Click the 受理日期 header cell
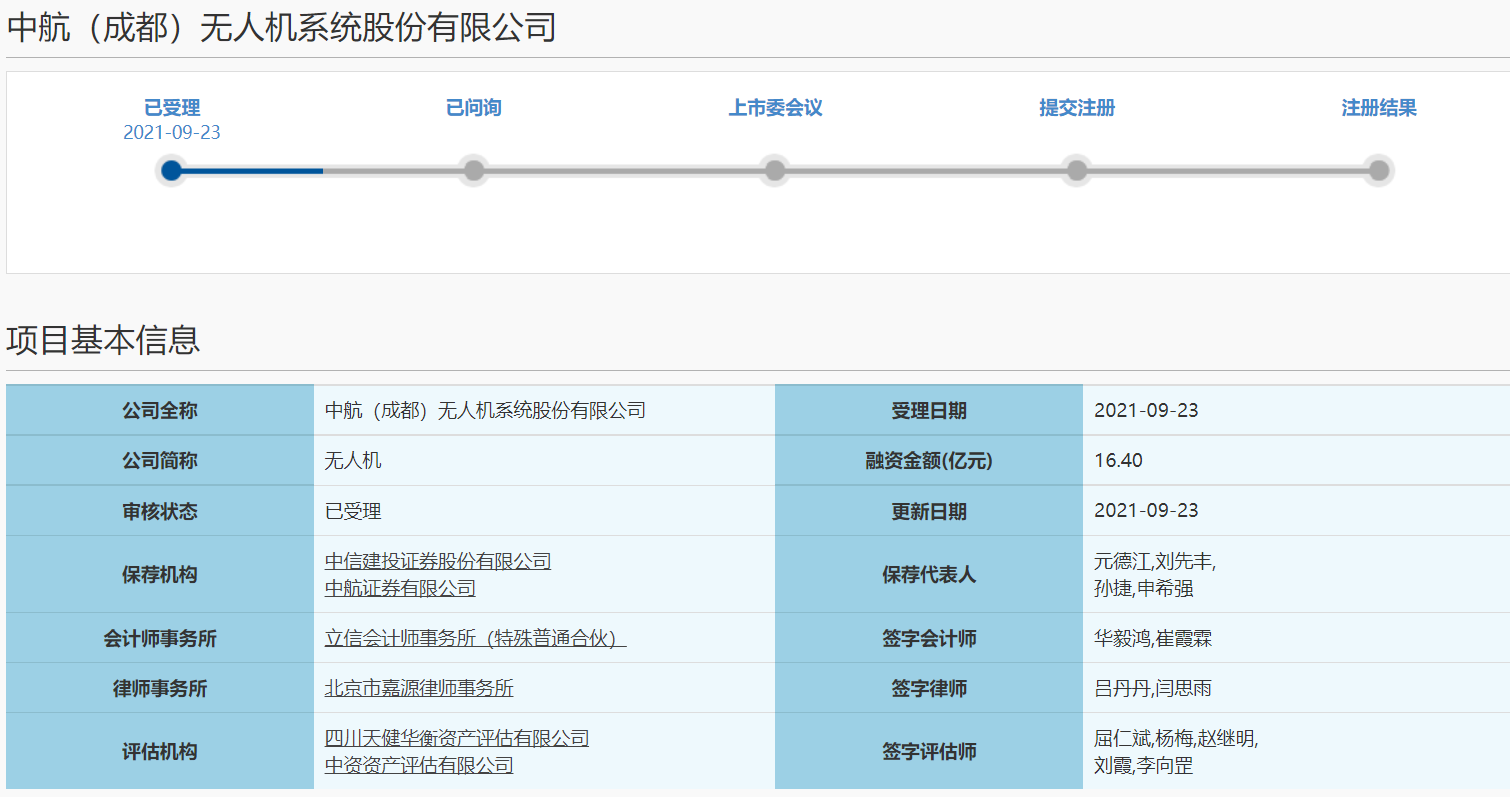Viewport: 1510px width, 797px height. point(929,410)
